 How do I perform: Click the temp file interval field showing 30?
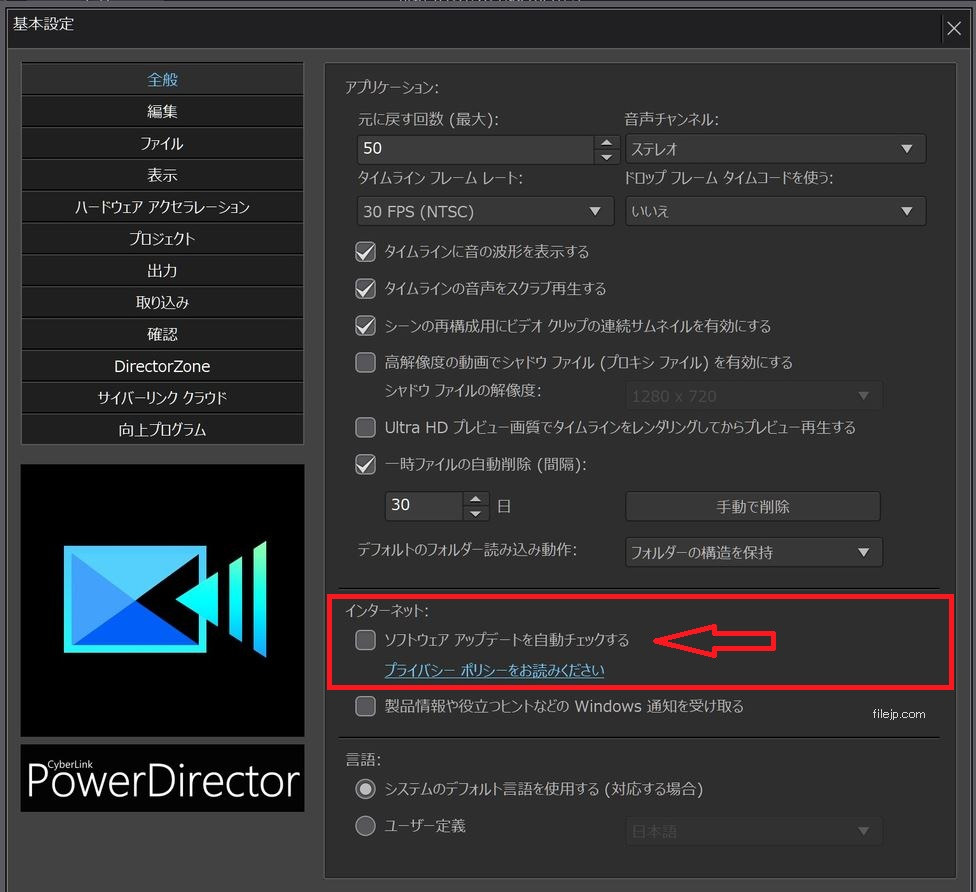click(424, 505)
